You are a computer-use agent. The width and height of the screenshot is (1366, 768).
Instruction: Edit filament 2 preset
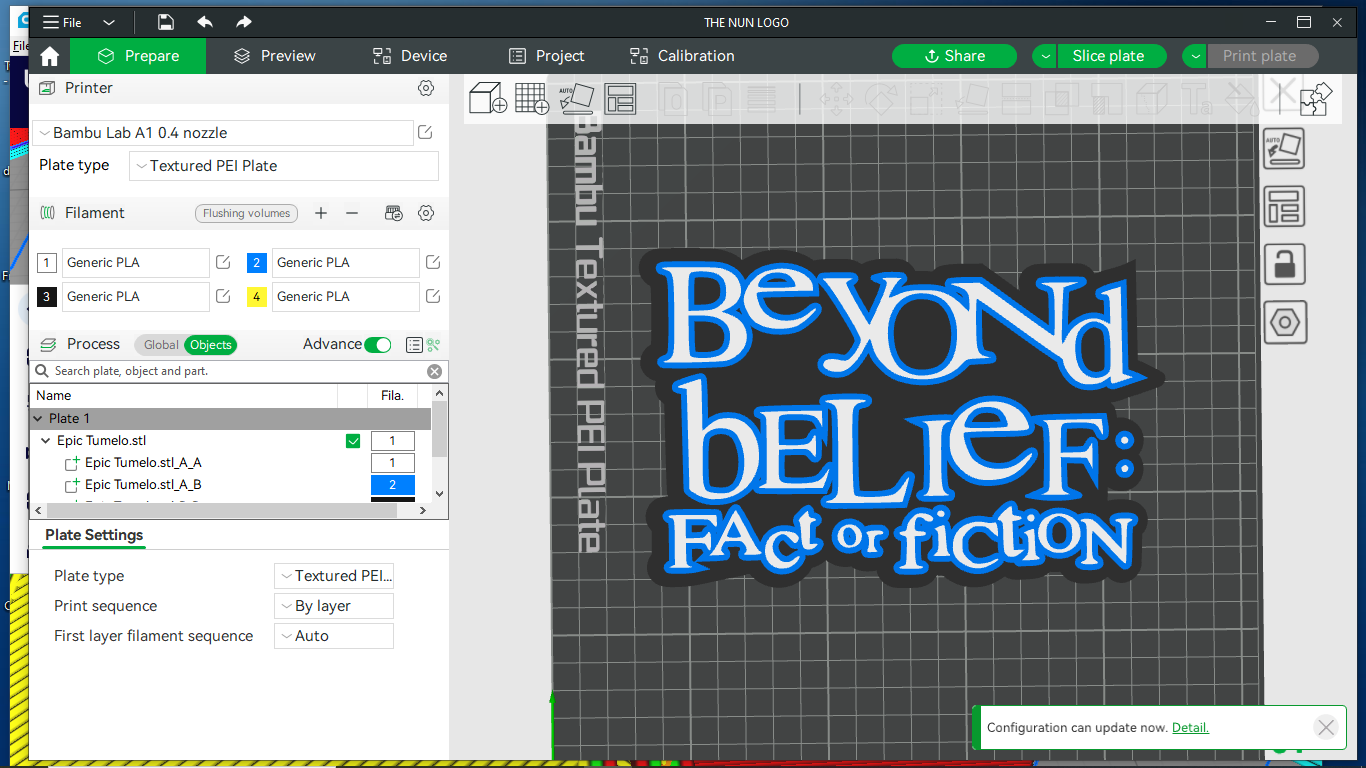click(433, 262)
